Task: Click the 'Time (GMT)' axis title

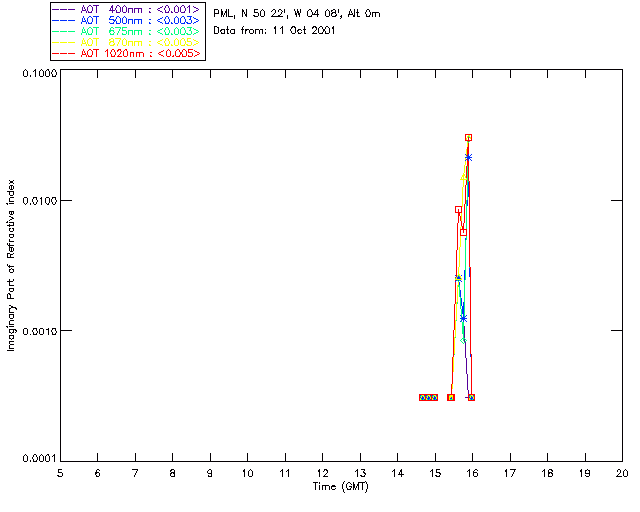Action: point(341,487)
